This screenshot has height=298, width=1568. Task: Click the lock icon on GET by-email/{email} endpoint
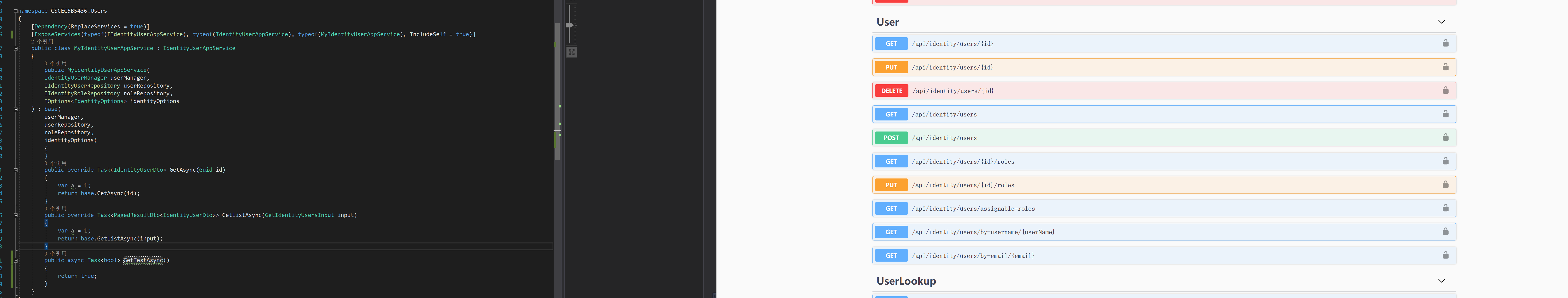1446,255
